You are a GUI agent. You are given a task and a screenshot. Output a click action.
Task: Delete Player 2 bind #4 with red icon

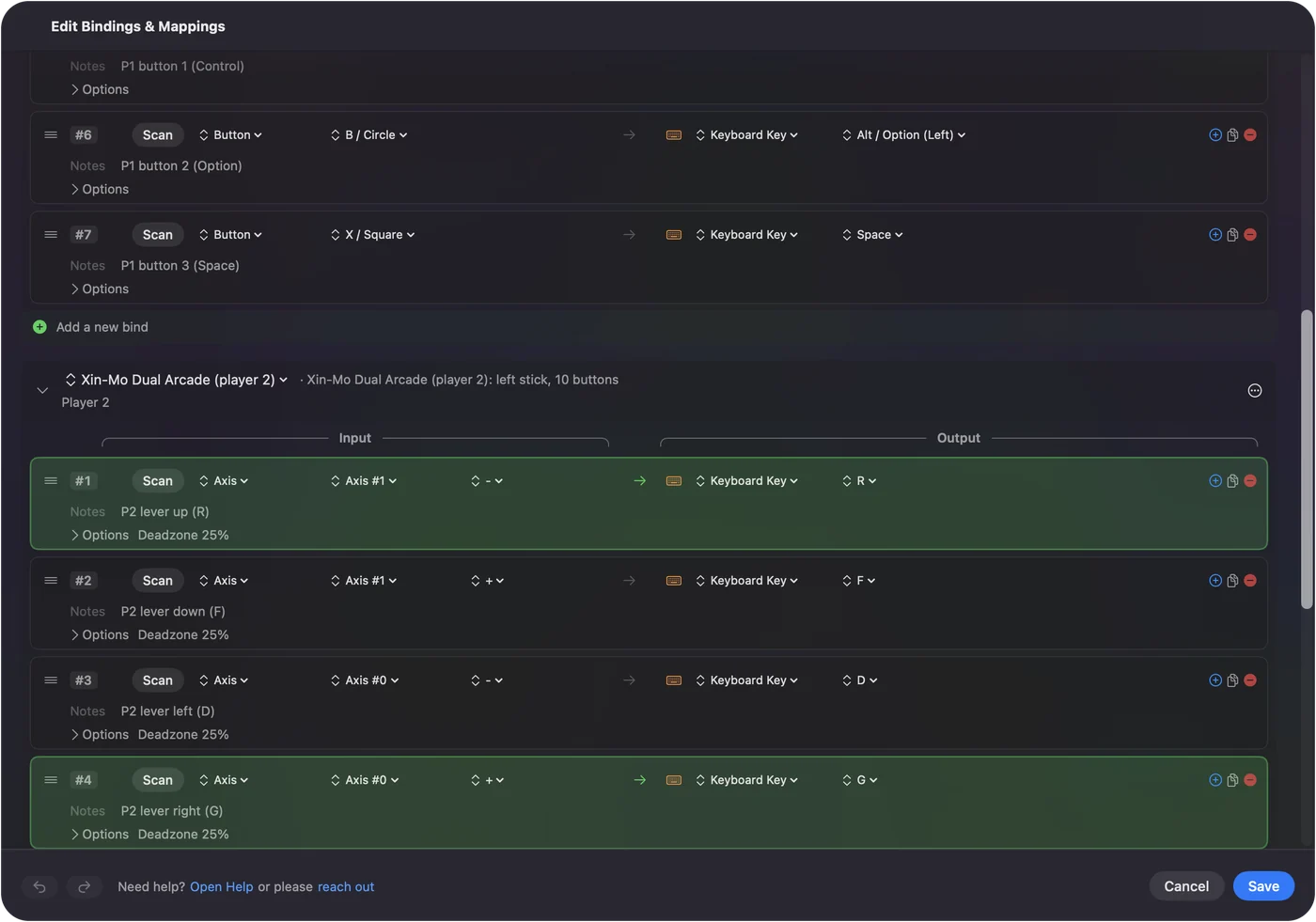pos(1250,780)
